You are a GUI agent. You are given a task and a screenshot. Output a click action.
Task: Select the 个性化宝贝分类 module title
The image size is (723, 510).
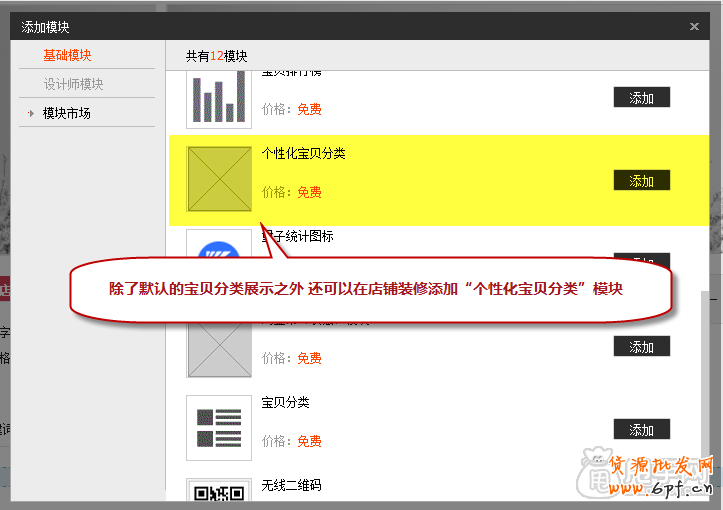(x=304, y=154)
